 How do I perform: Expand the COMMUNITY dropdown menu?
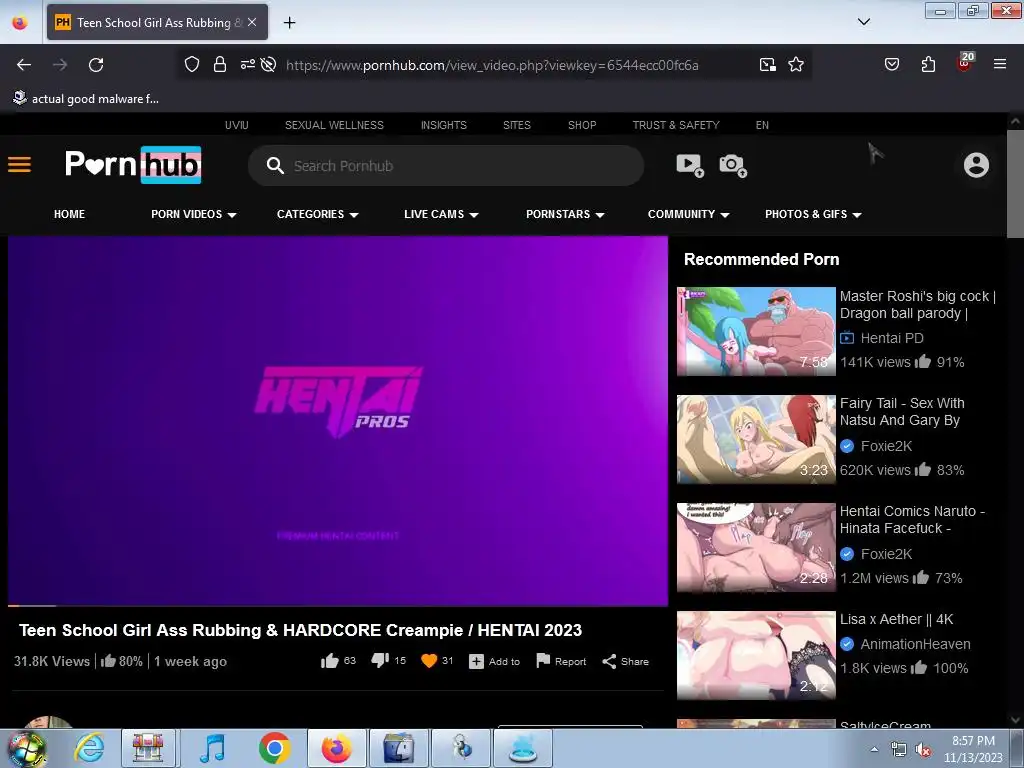688,214
